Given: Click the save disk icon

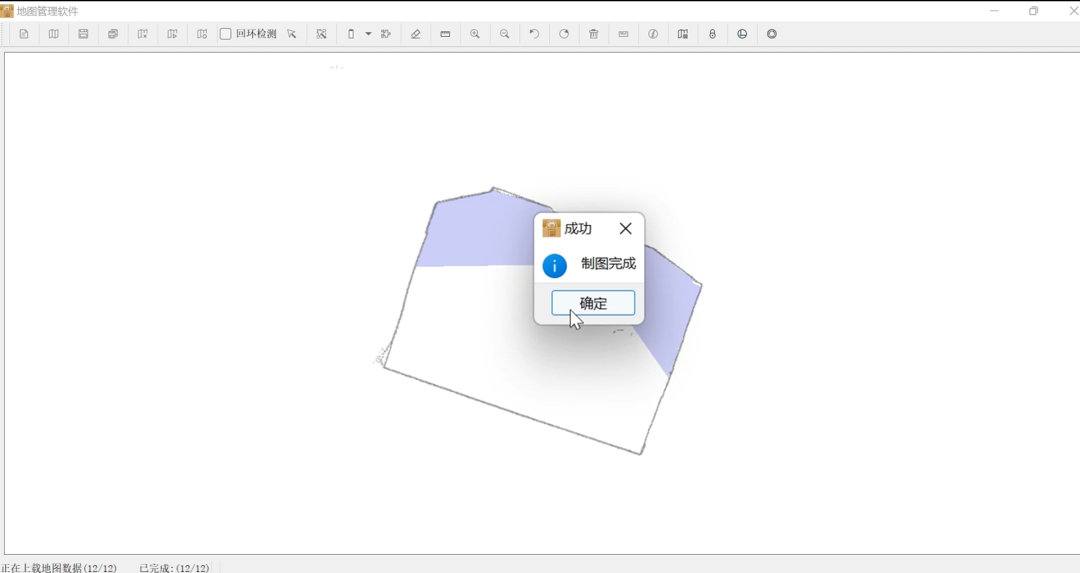Looking at the screenshot, I should tap(83, 34).
